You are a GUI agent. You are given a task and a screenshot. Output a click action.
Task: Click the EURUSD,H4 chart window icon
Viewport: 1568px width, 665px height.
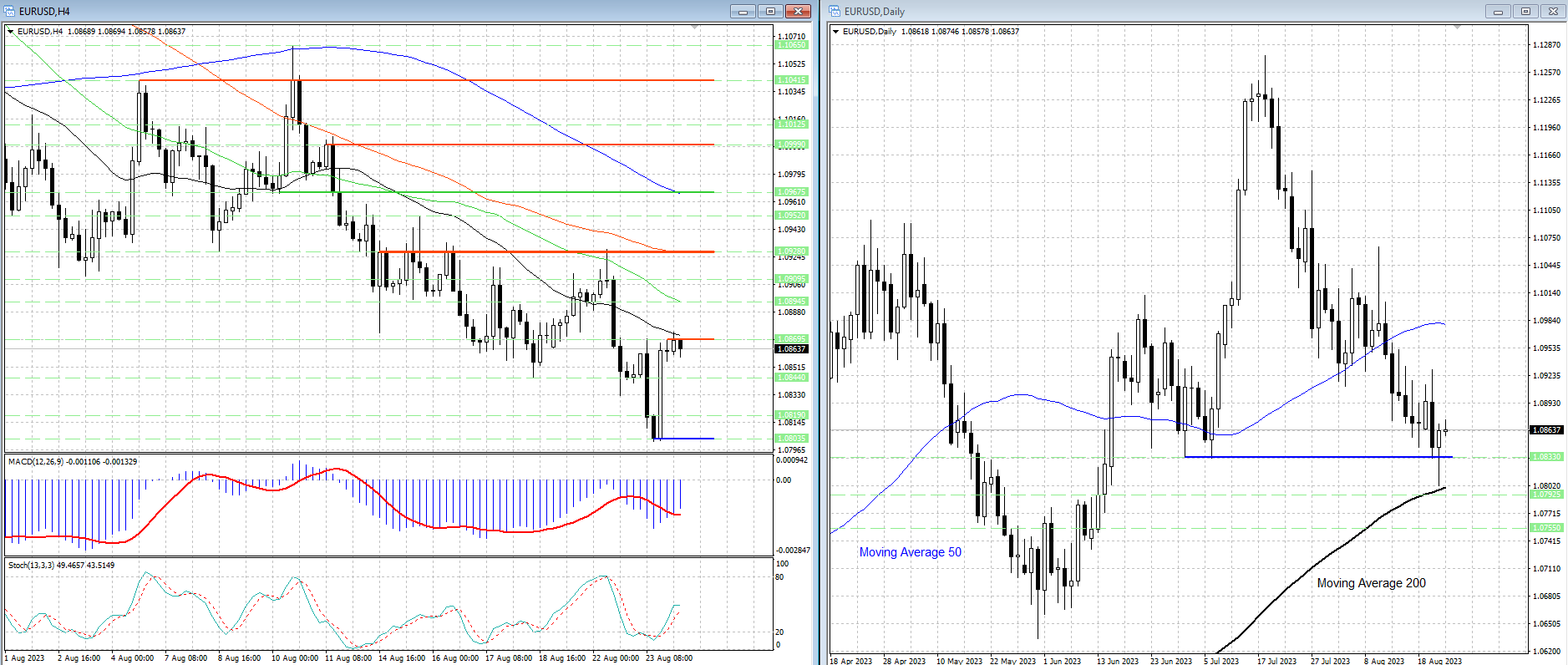(x=10, y=11)
